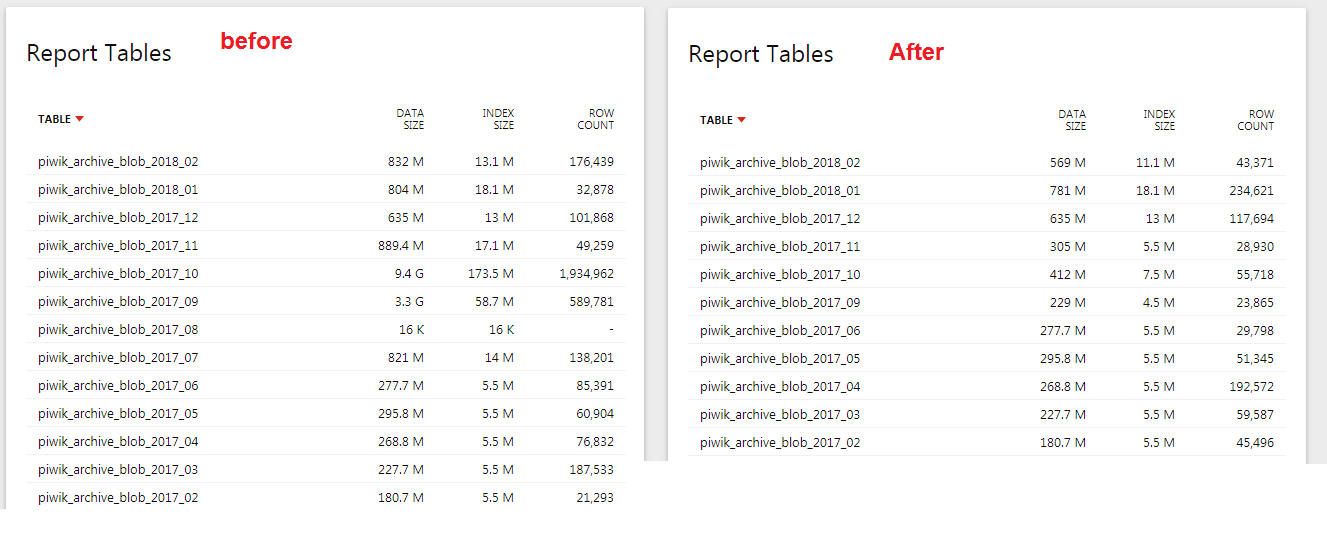Click the '14 M' index size cell

coord(499,357)
